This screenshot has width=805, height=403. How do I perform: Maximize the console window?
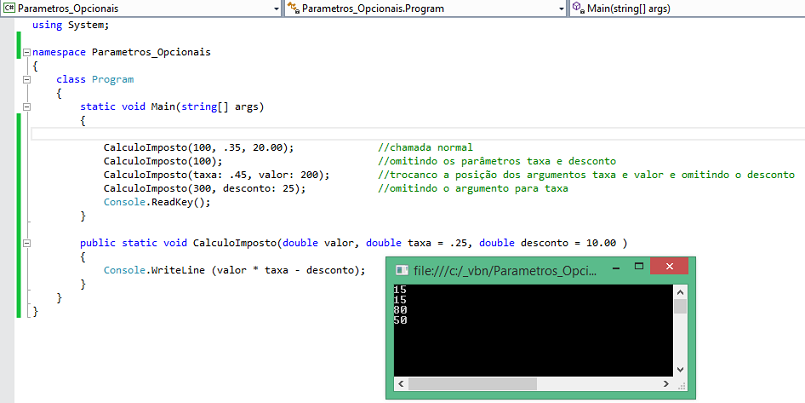[x=639, y=266]
